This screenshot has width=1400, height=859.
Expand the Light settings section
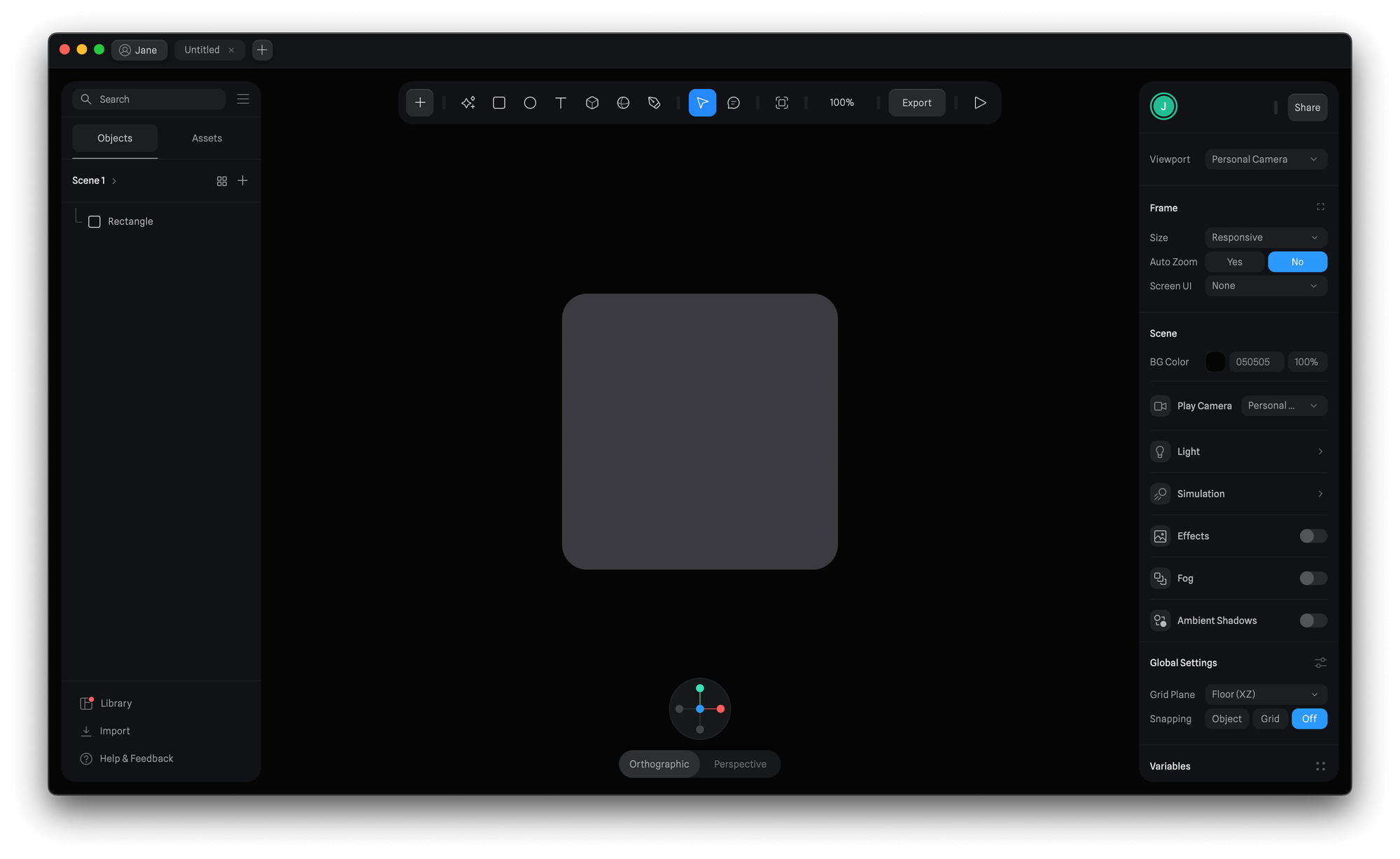1238,452
